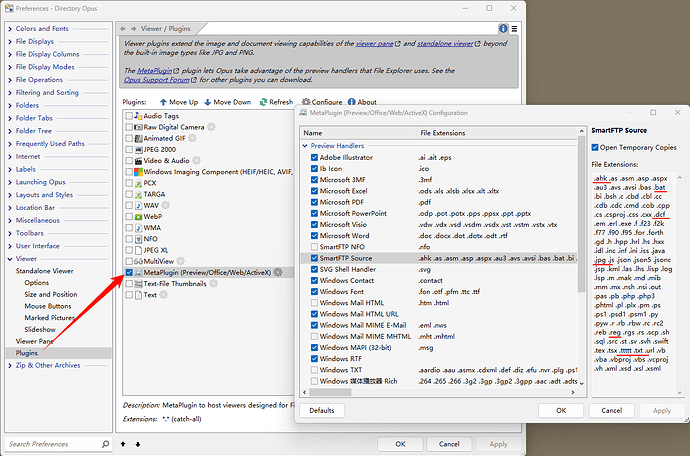
Task: Collapse the Viewer category
Action: pyautogui.click(x=10, y=259)
